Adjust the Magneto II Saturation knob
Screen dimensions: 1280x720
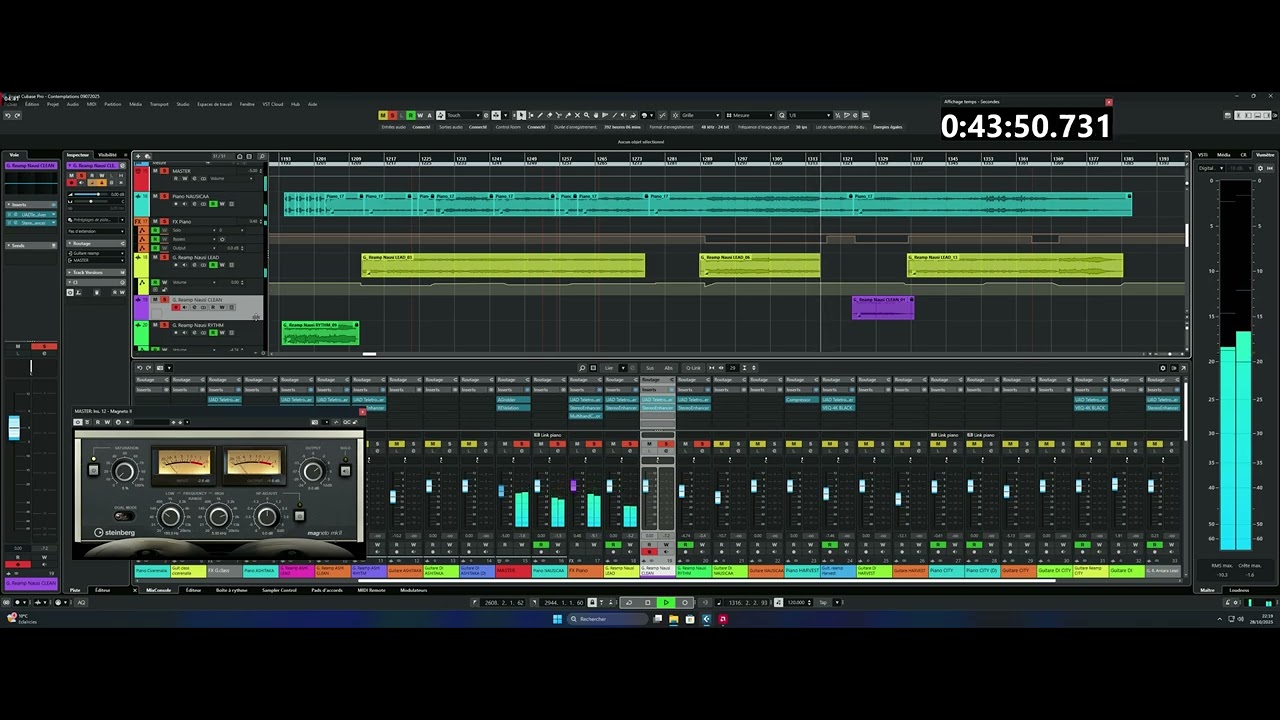124,471
